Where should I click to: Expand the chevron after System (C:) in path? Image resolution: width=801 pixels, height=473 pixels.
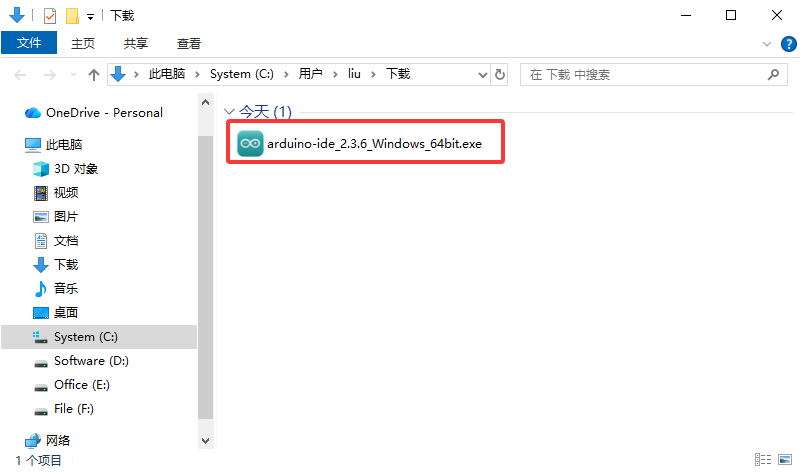[x=286, y=75]
